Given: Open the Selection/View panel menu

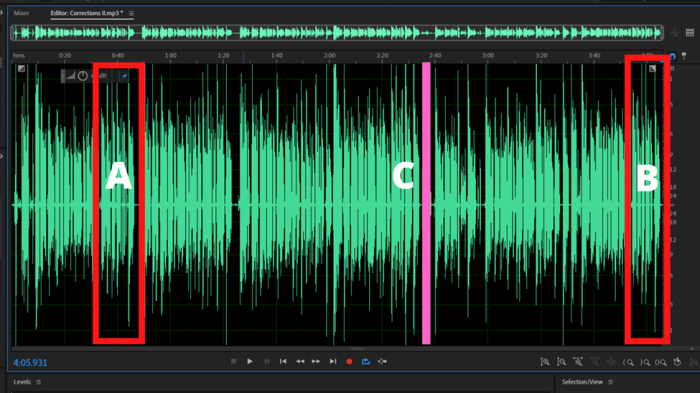Looking at the screenshot, I should point(611,382).
